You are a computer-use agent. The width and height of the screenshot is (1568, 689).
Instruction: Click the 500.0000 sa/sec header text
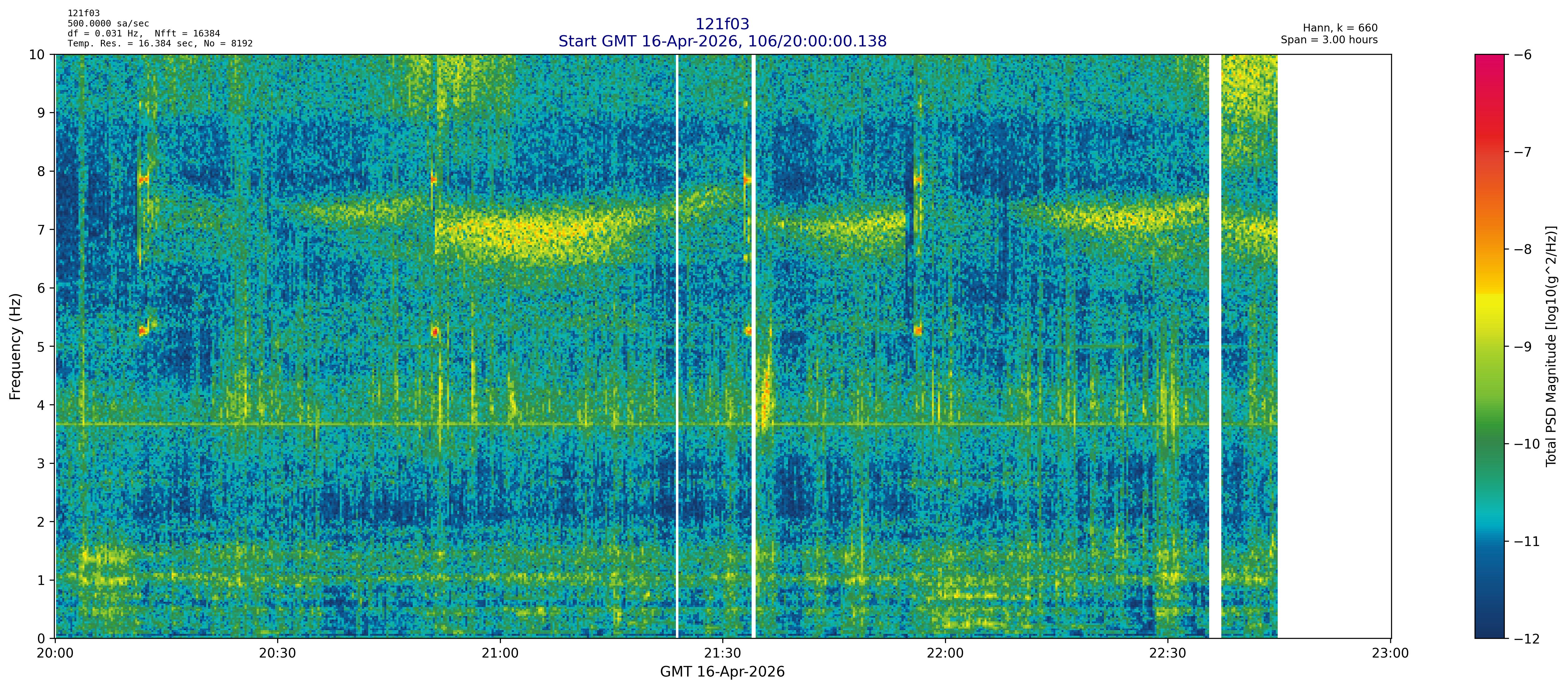pyautogui.click(x=108, y=24)
